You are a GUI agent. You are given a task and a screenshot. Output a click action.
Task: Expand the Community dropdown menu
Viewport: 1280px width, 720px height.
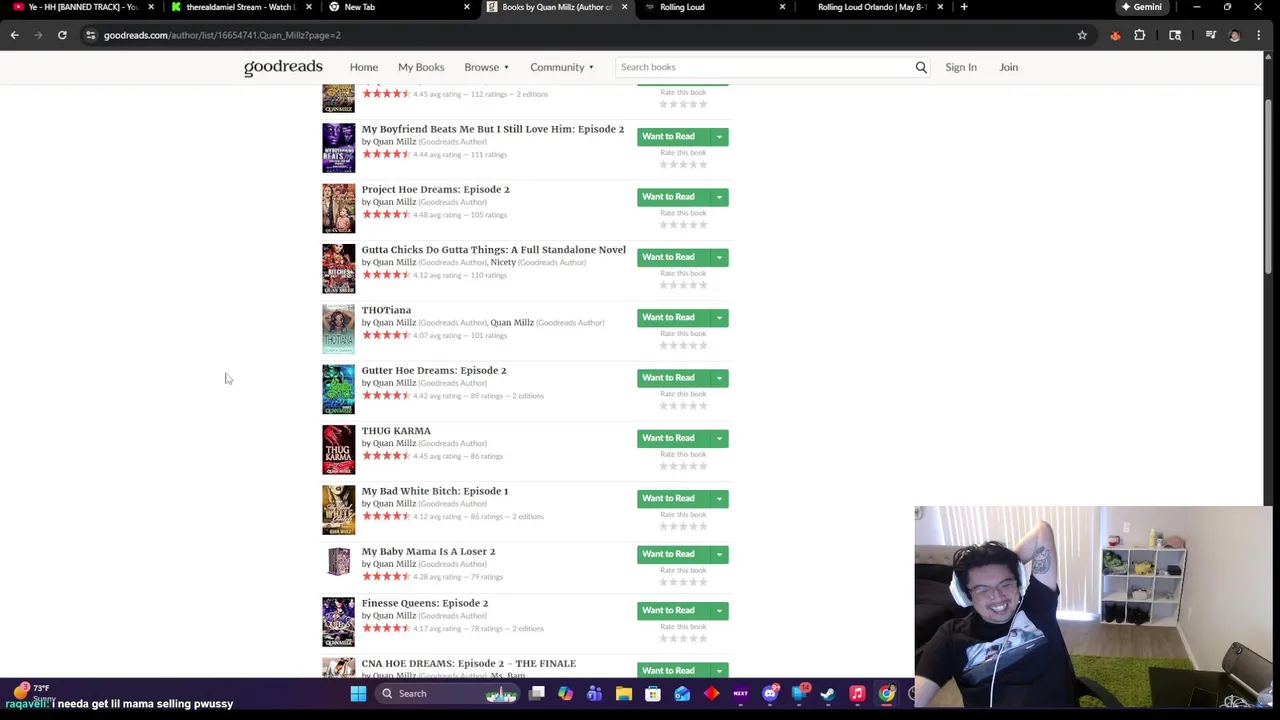coord(562,67)
